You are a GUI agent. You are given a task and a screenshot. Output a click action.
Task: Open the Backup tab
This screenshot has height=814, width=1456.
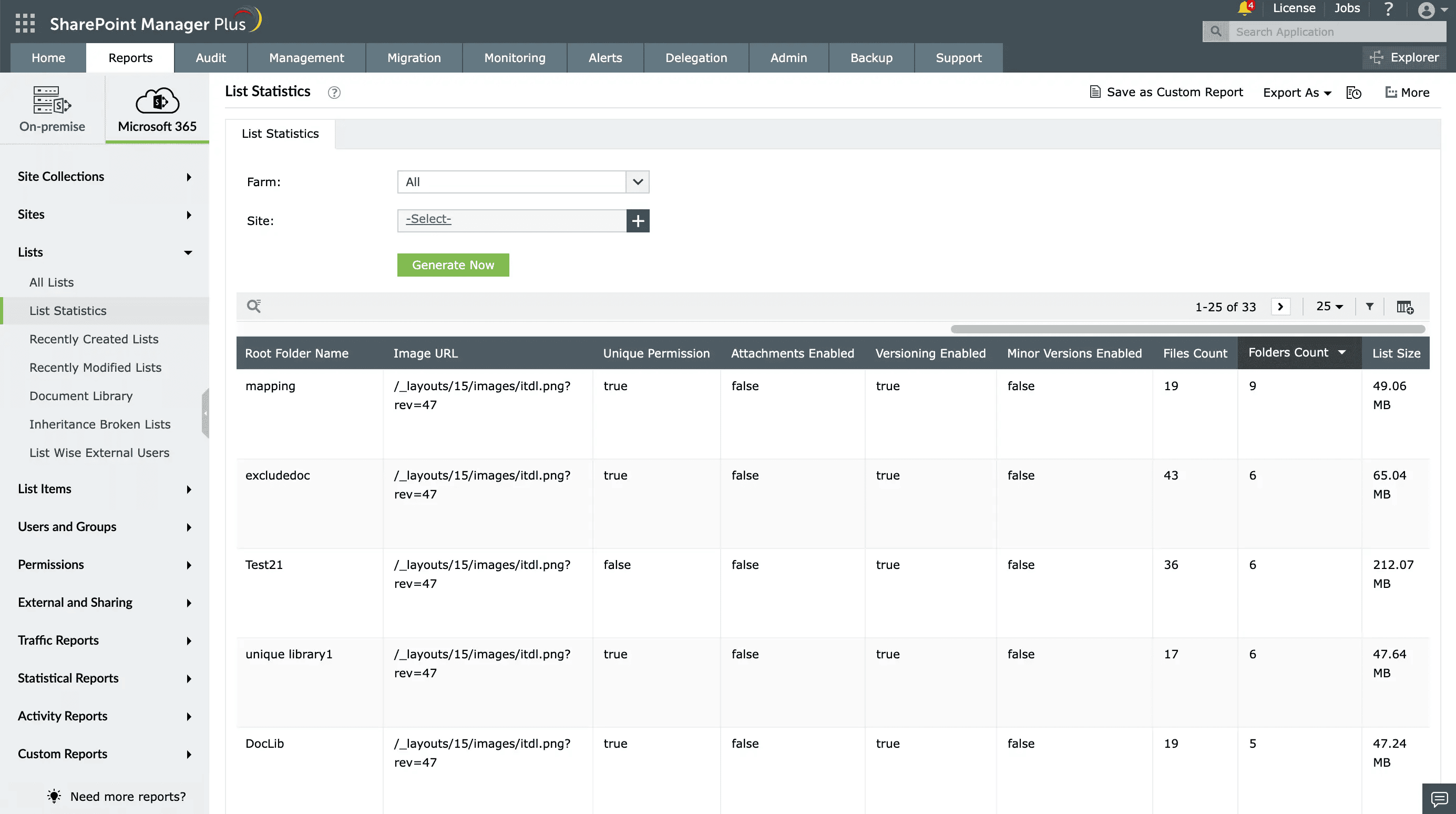871,58
